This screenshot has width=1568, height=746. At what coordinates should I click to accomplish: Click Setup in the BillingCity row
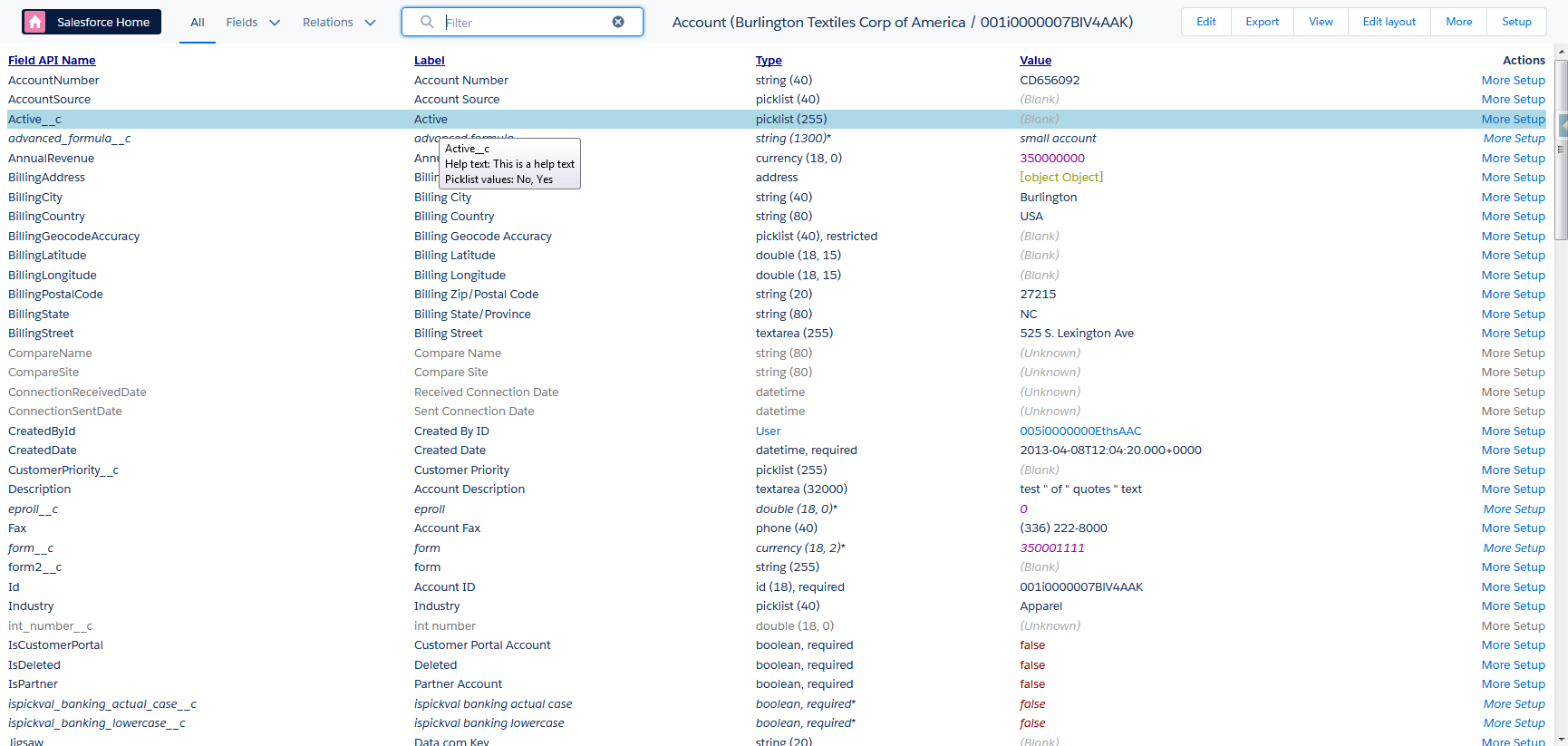pyautogui.click(x=1529, y=198)
